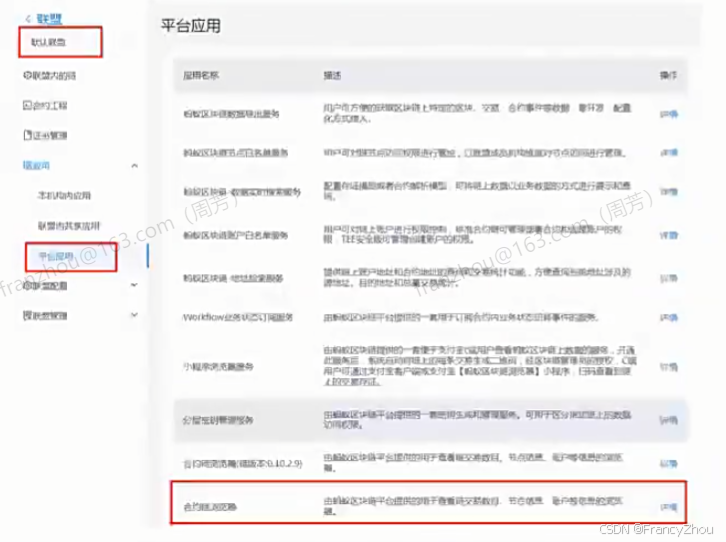Open the 联盟管理 sidebar icon
The height and width of the screenshot is (542, 726).
27,316
